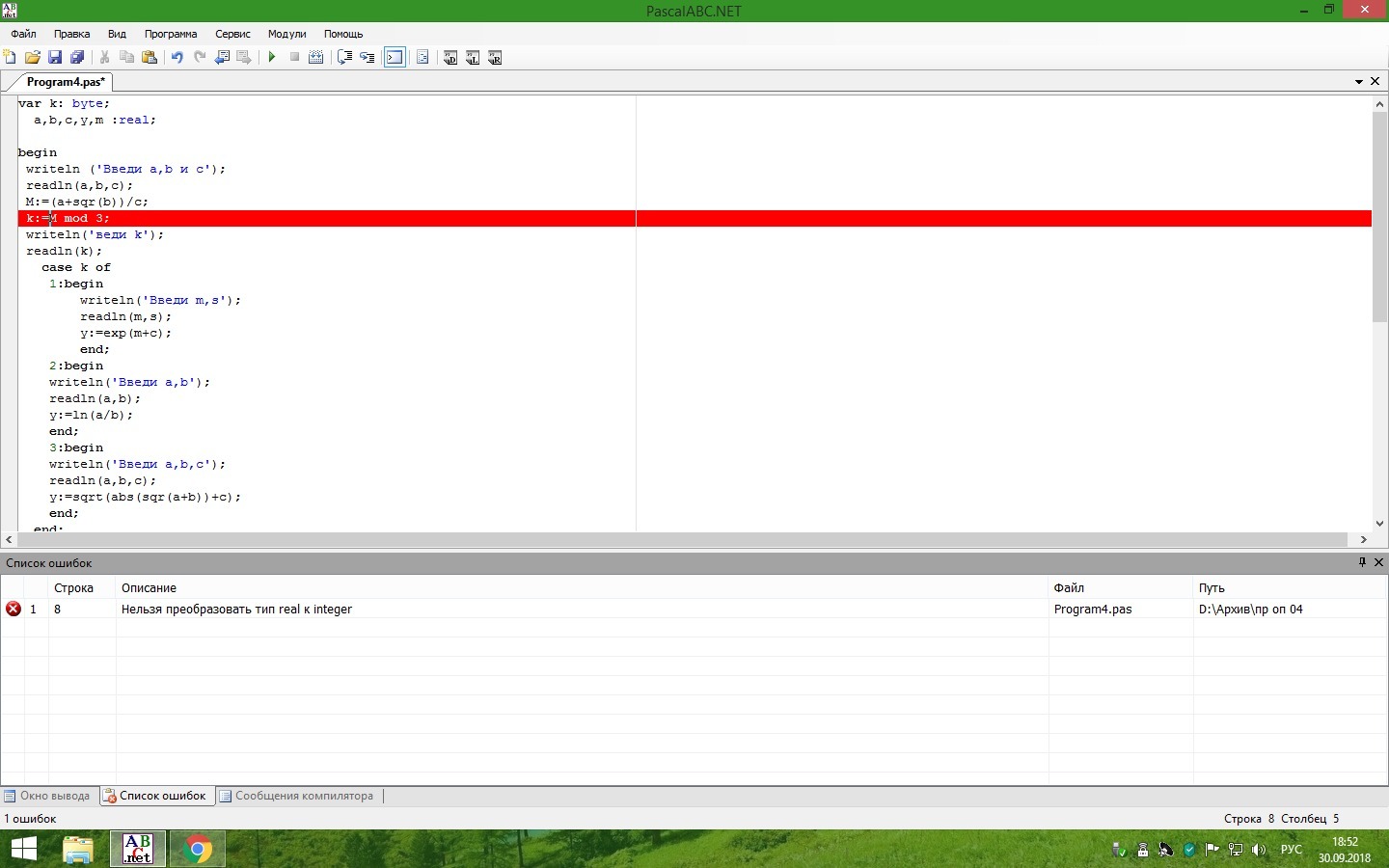
Task: Save the current file with the diskette icon
Action: coord(55,58)
